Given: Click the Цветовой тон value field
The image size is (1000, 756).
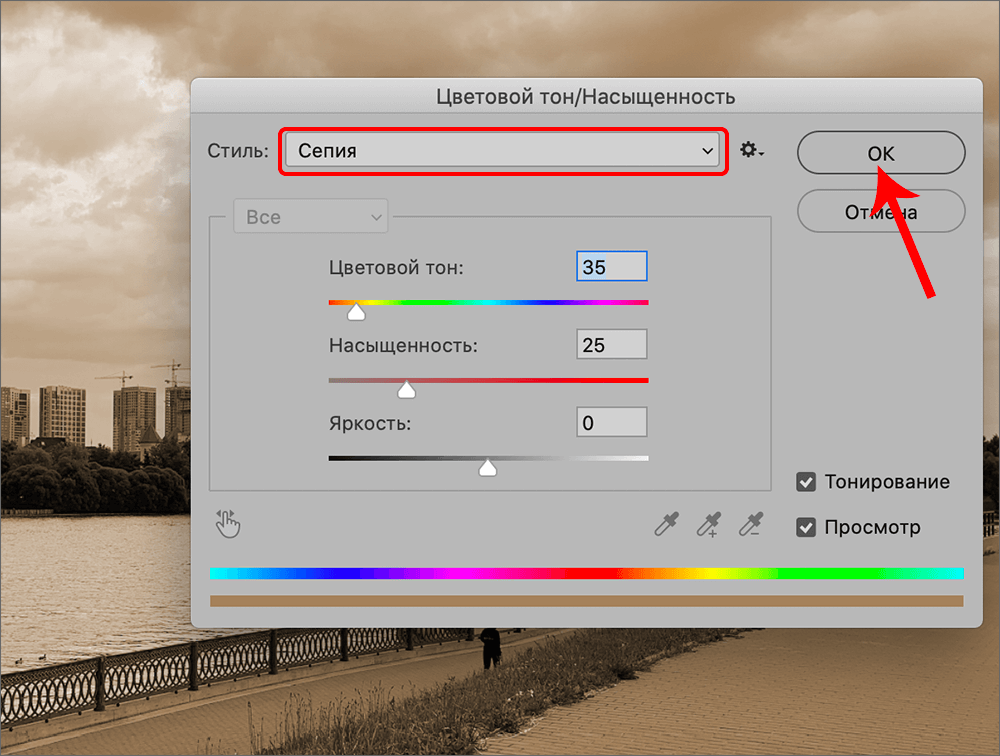Looking at the screenshot, I should click(x=611, y=267).
